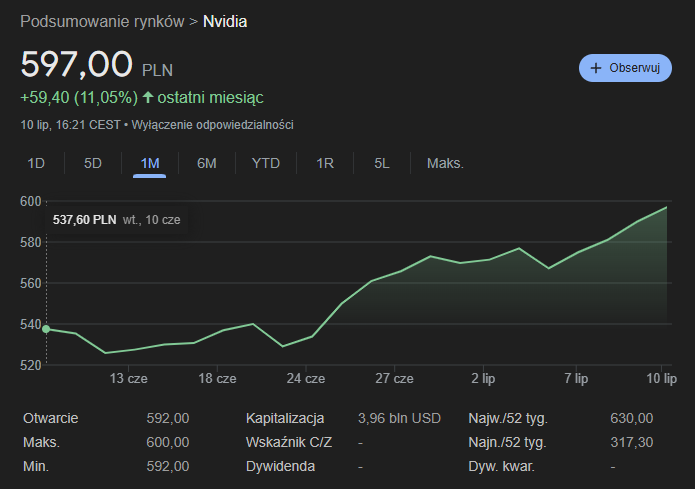Image resolution: width=695 pixels, height=489 pixels.
Task: Click the Nvidia breadcrumb title
Action: point(225,21)
